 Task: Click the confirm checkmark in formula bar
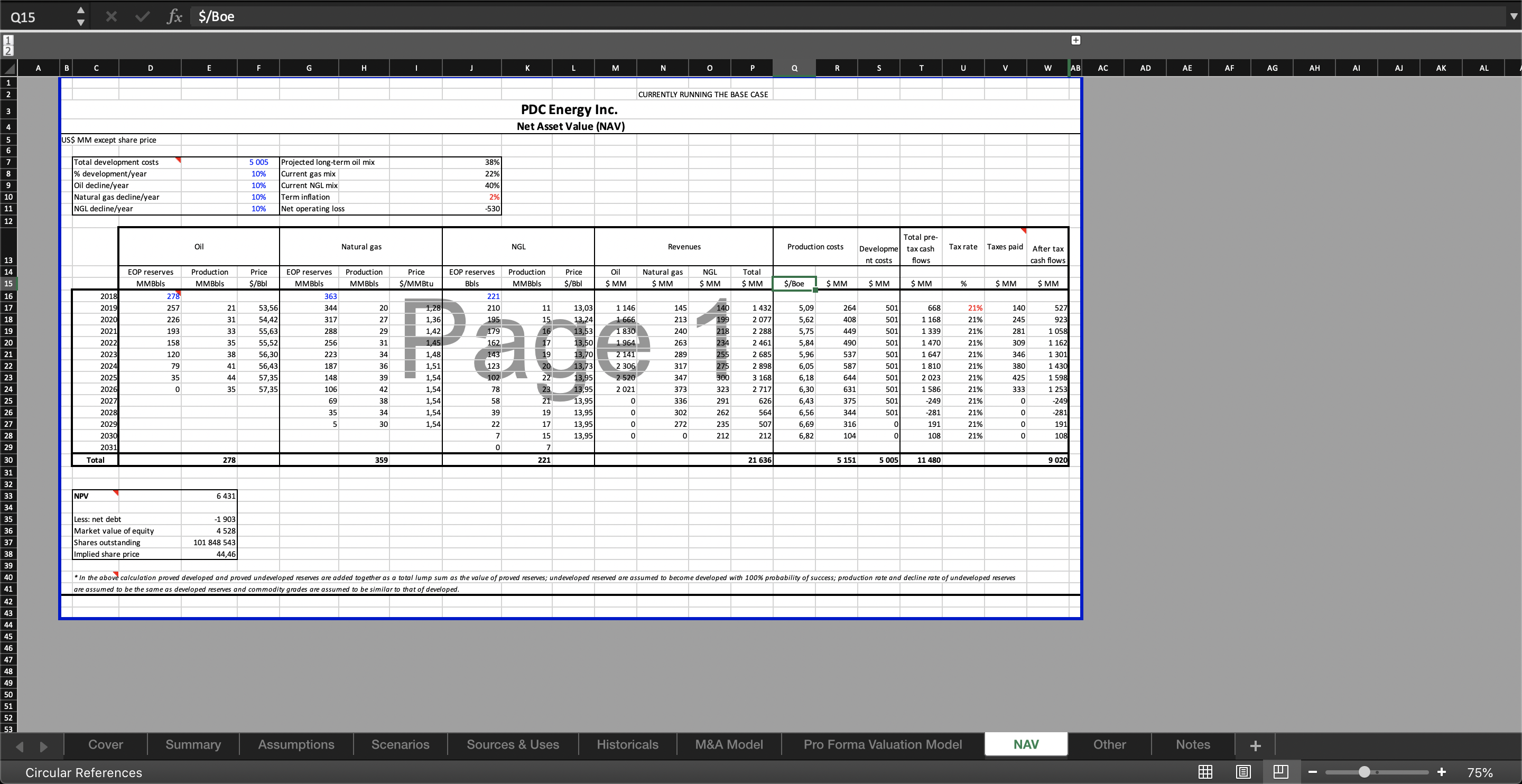click(x=142, y=16)
